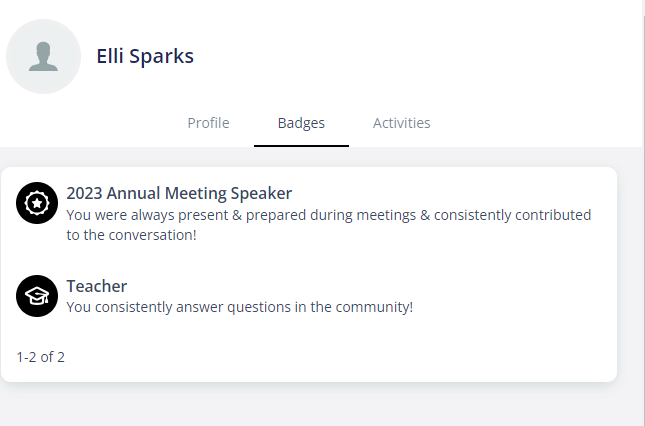Click the black underline beneath the Badges tab

301,146
